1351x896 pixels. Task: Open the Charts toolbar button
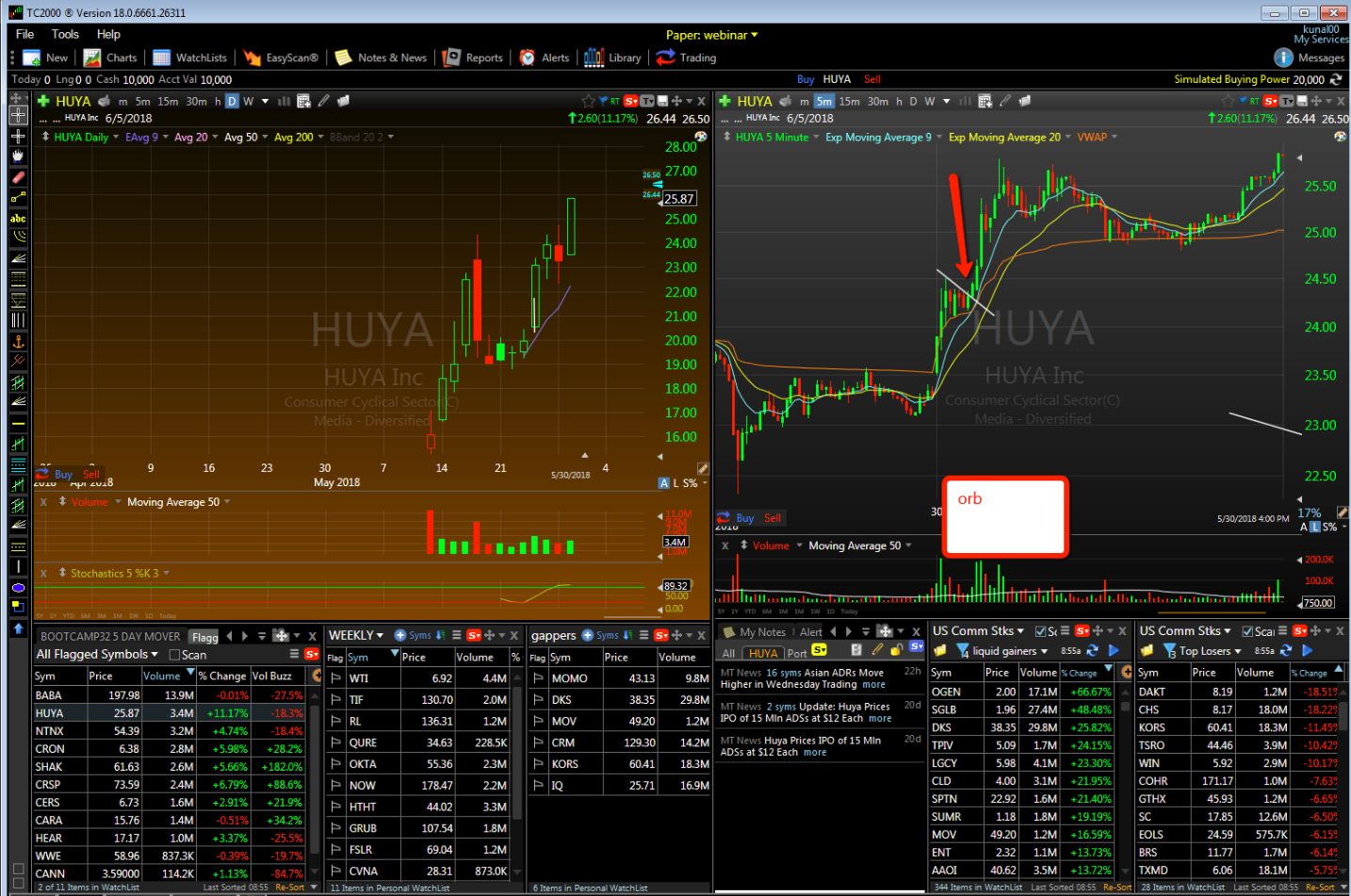[110, 57]
